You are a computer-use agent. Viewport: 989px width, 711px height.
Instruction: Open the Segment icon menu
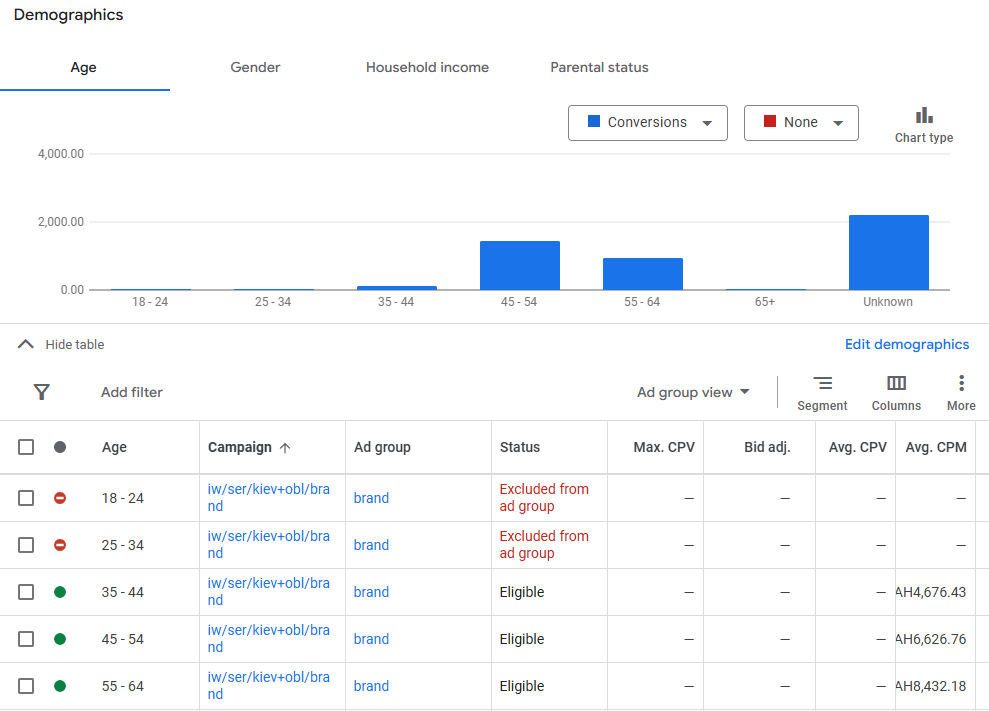(x=822, y=383)
